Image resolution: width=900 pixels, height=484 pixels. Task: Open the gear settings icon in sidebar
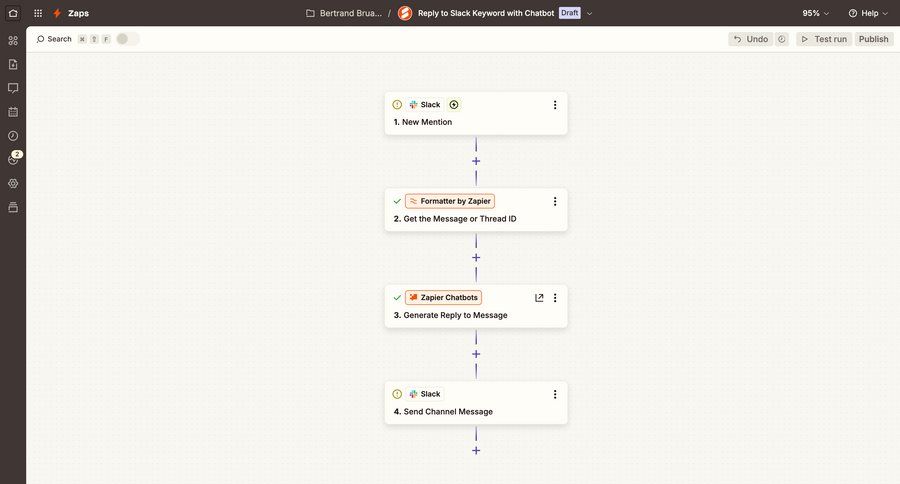pyautogui.click(x=13, y=184)
